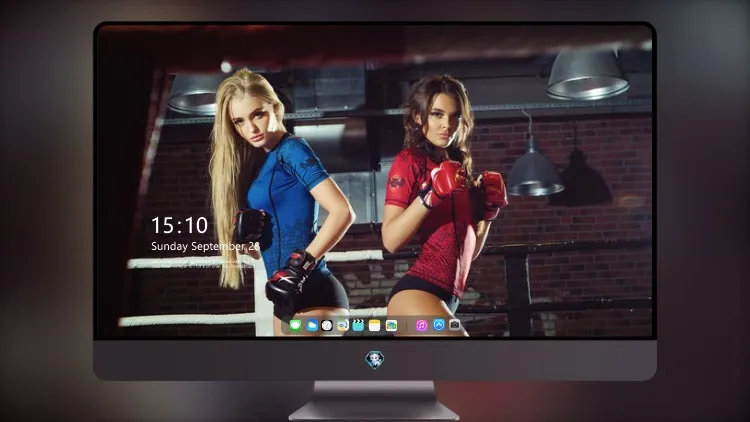
Task: Open the Photos gallery icon in the dock
Action: tap(391, 325)
